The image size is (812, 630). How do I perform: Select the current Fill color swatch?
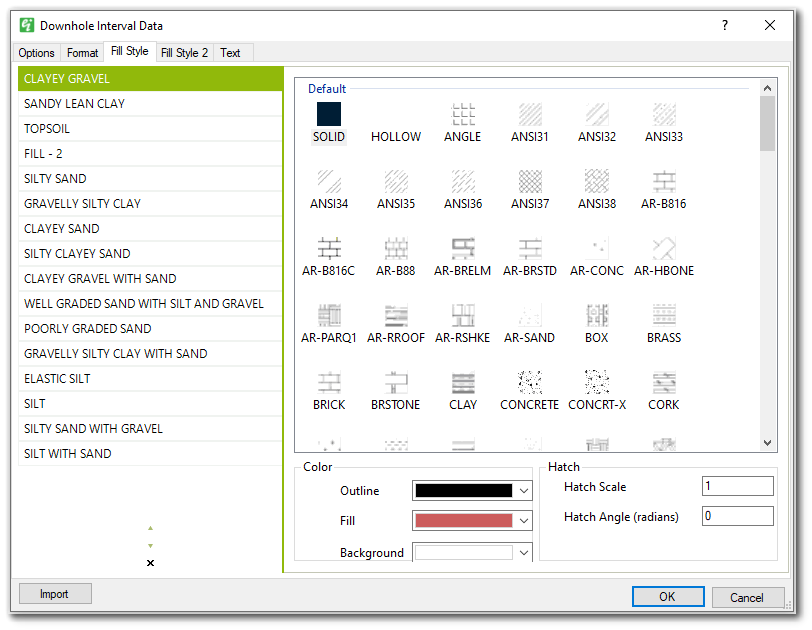click(x=465, y=520)
